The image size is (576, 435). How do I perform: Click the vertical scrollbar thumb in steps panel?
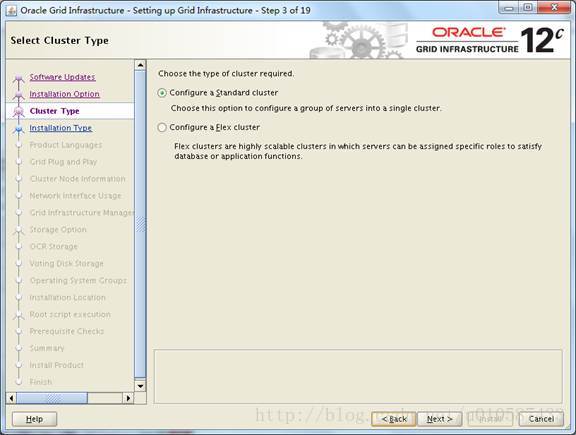140,224
